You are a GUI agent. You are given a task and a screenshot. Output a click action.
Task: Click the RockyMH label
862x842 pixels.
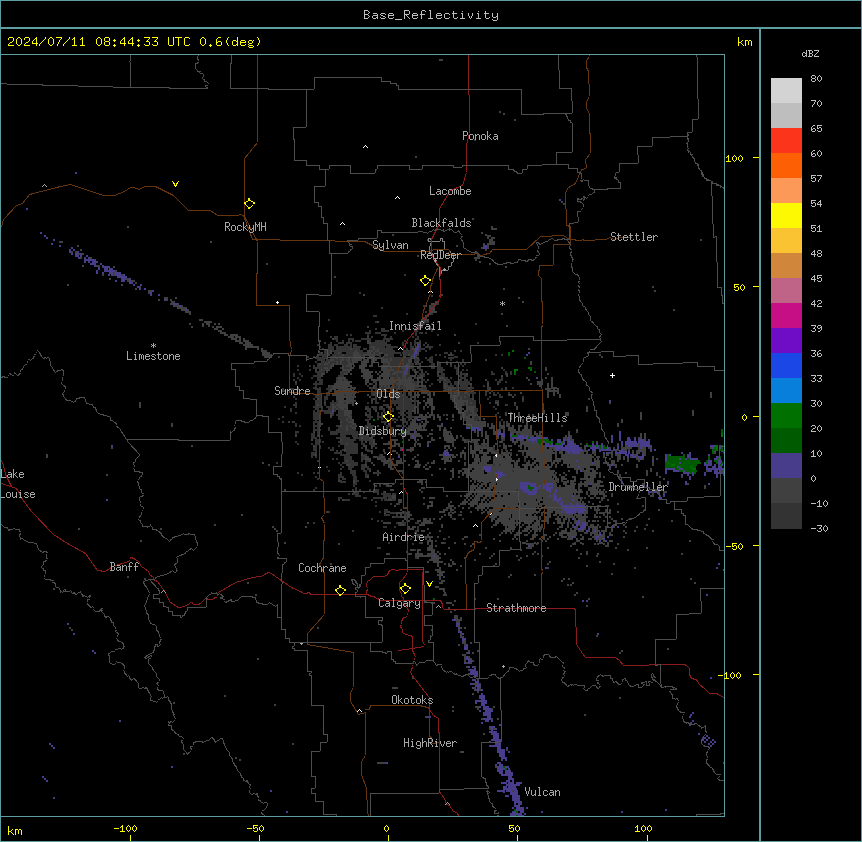point(245,227)
